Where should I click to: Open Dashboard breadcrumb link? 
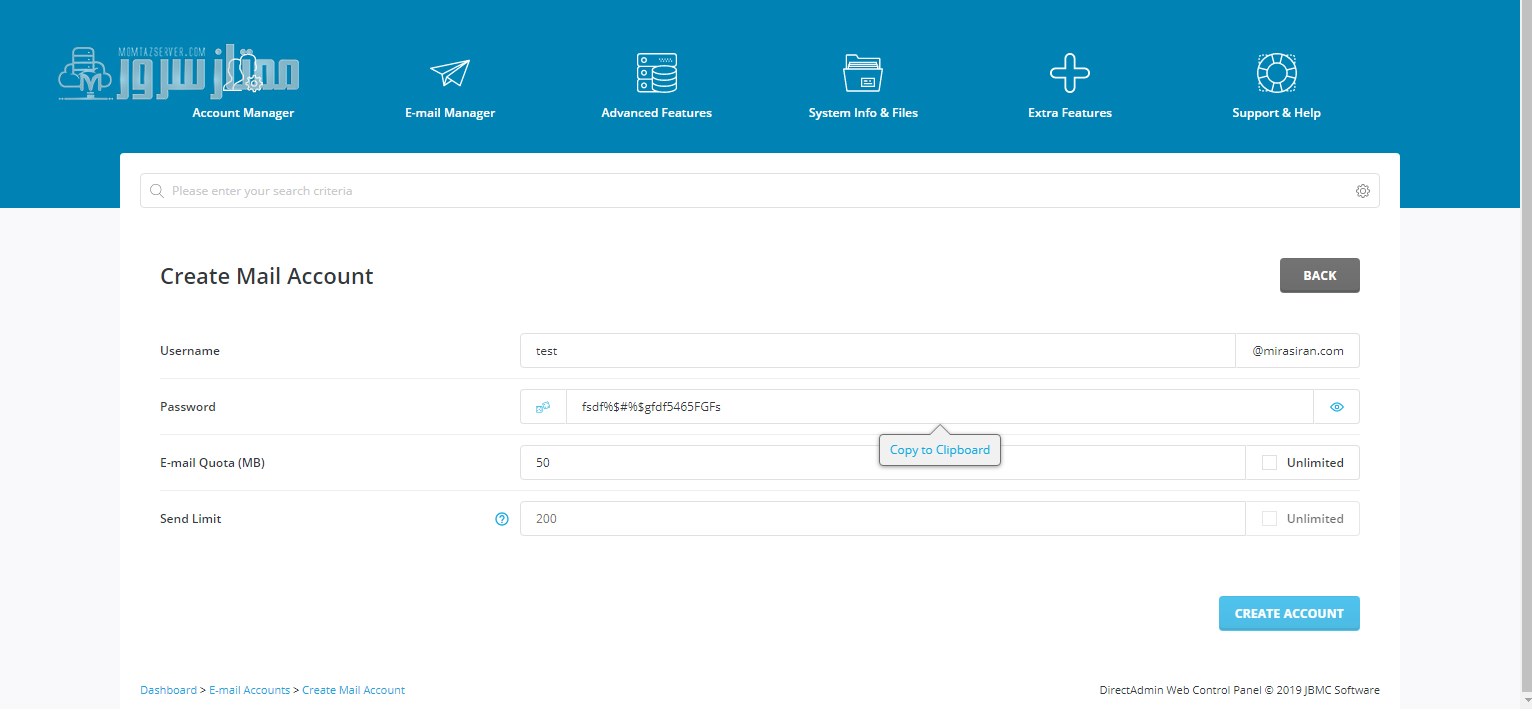coord(168,690)
